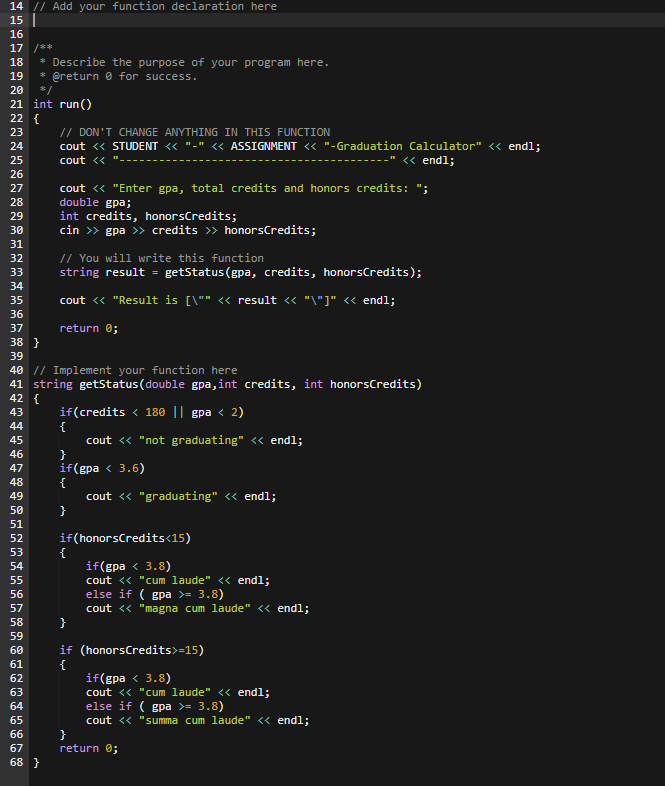665x786 pixels.
Task: Click line number 41 in the gutter
Action: (x=17, y=384)
